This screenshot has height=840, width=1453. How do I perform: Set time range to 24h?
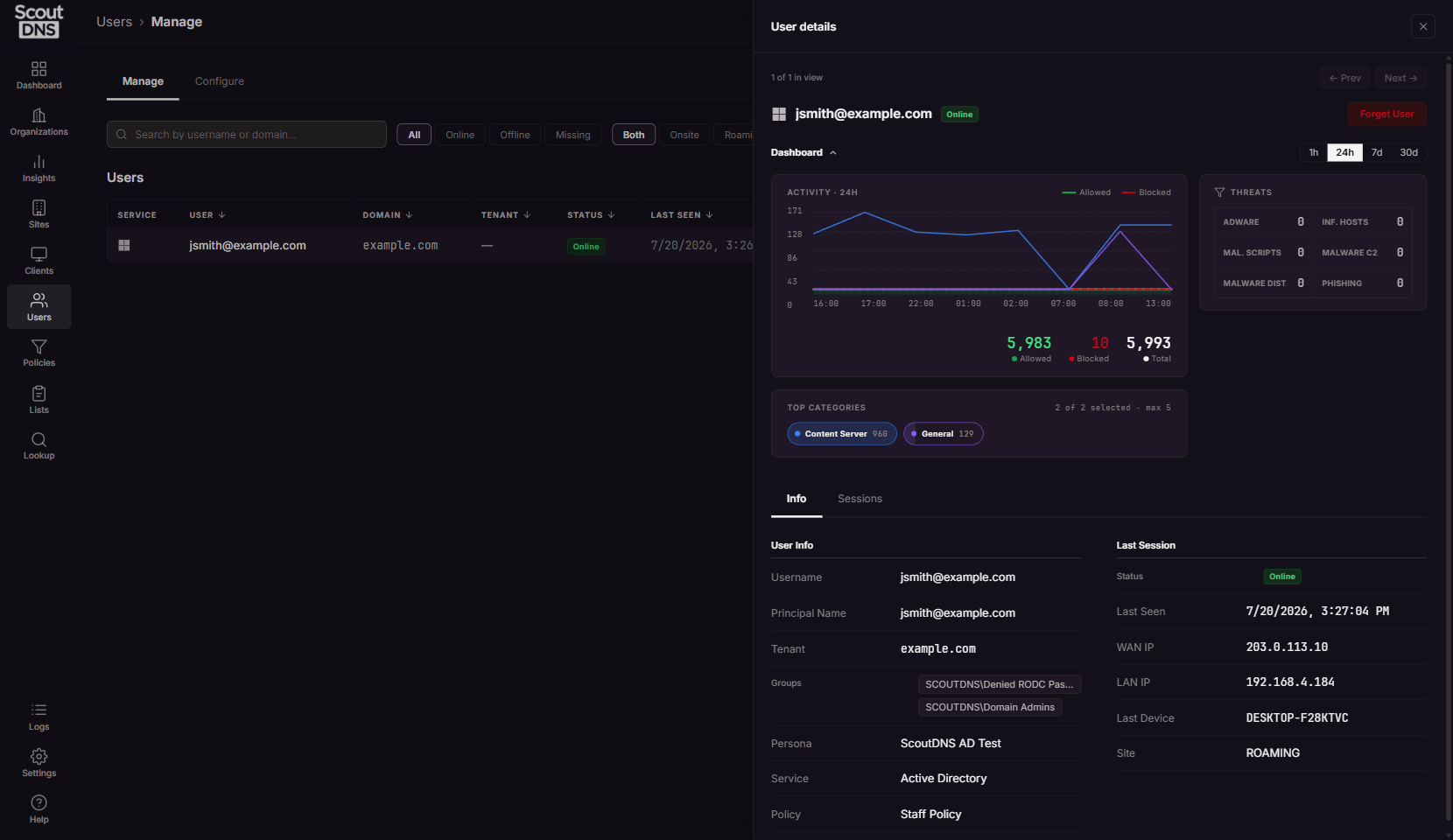(1345, 152)
